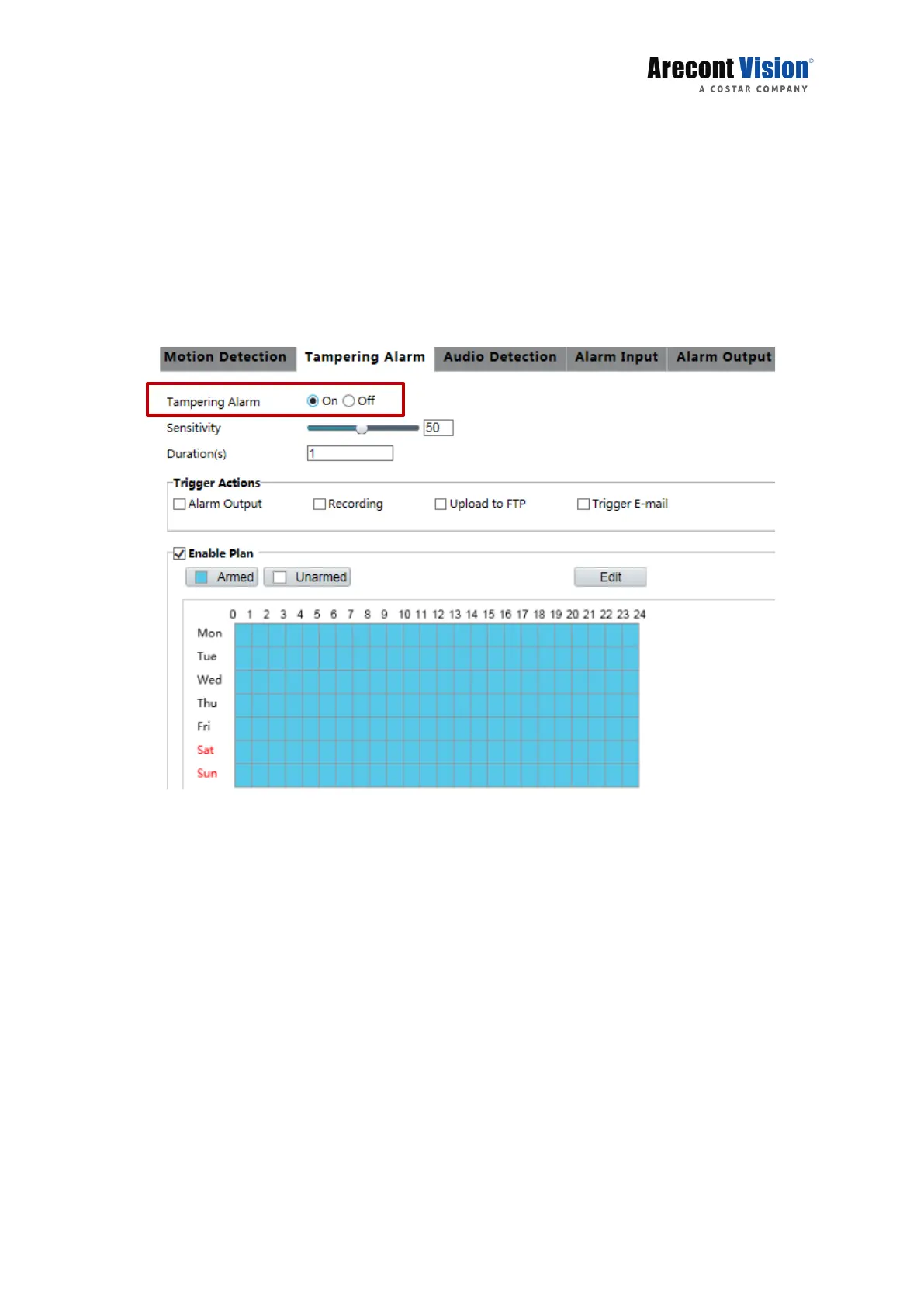The height and width of the screenshot is (1307, 924).
Task: Enable the Alarm Output trigger action
Action: 180,504
